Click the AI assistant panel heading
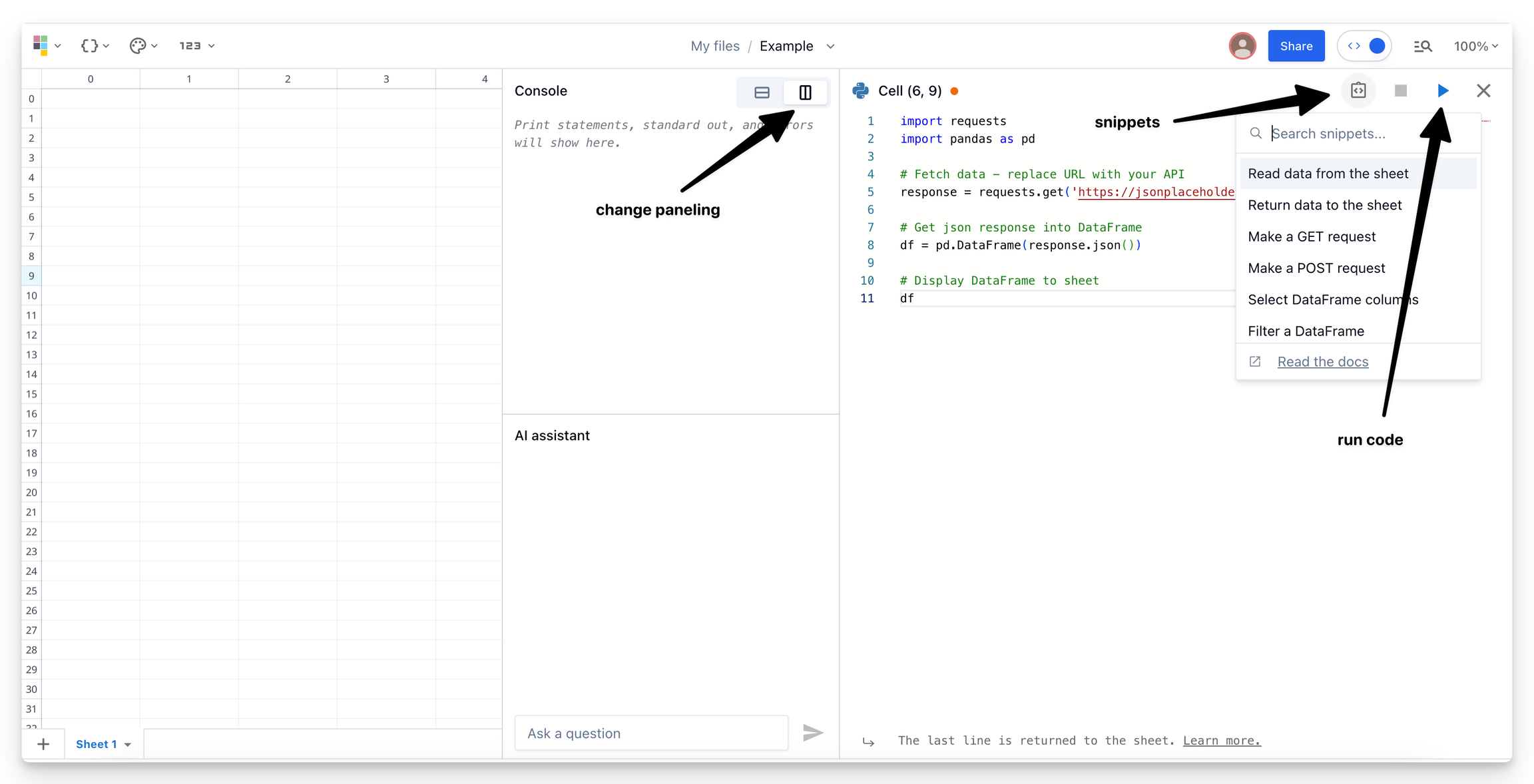The width and height of the screenshot is (1534, 784). [552, 435]
